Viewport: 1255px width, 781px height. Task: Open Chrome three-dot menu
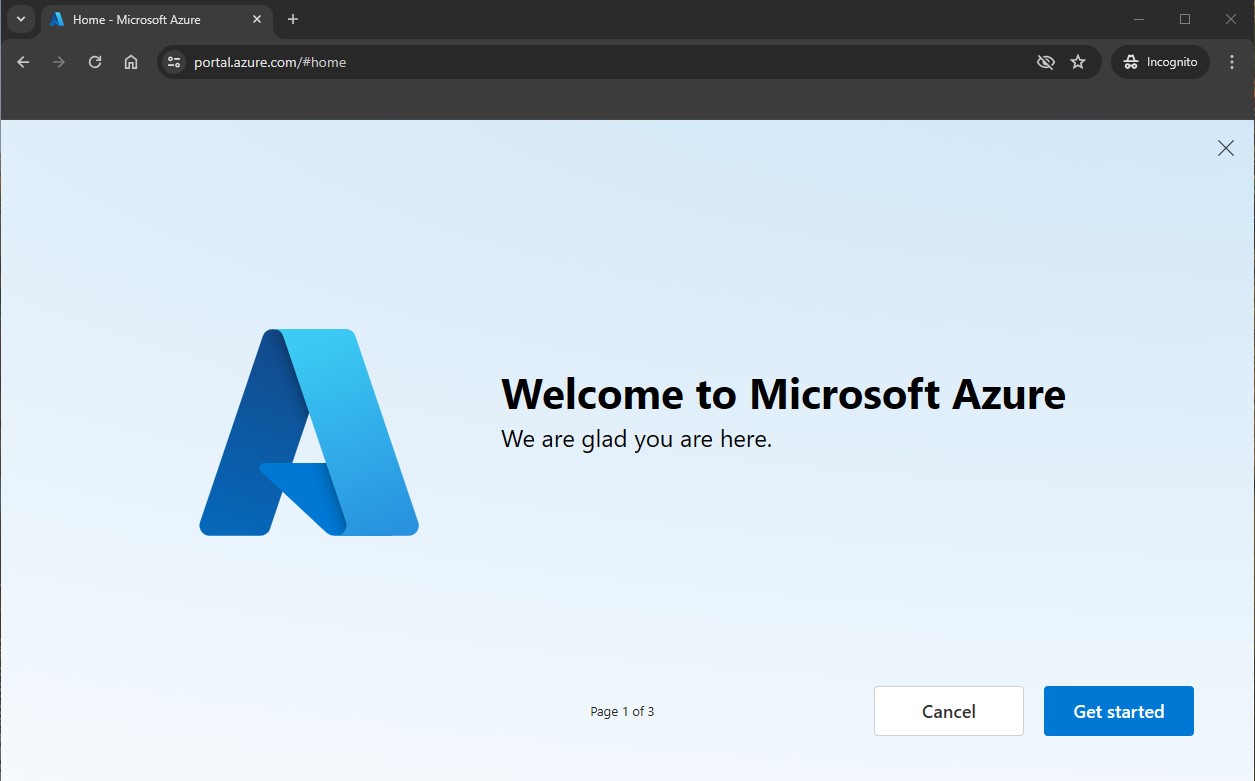tap(1232, 62)
